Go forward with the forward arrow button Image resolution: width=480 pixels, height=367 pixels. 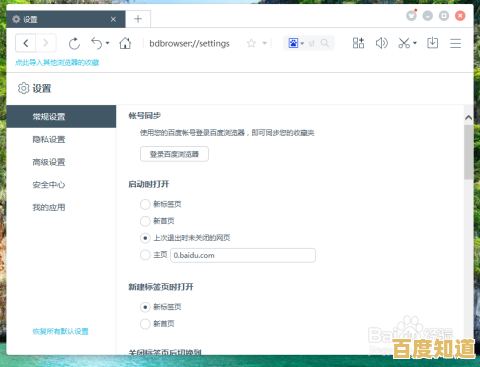click(x=46, y=43)
